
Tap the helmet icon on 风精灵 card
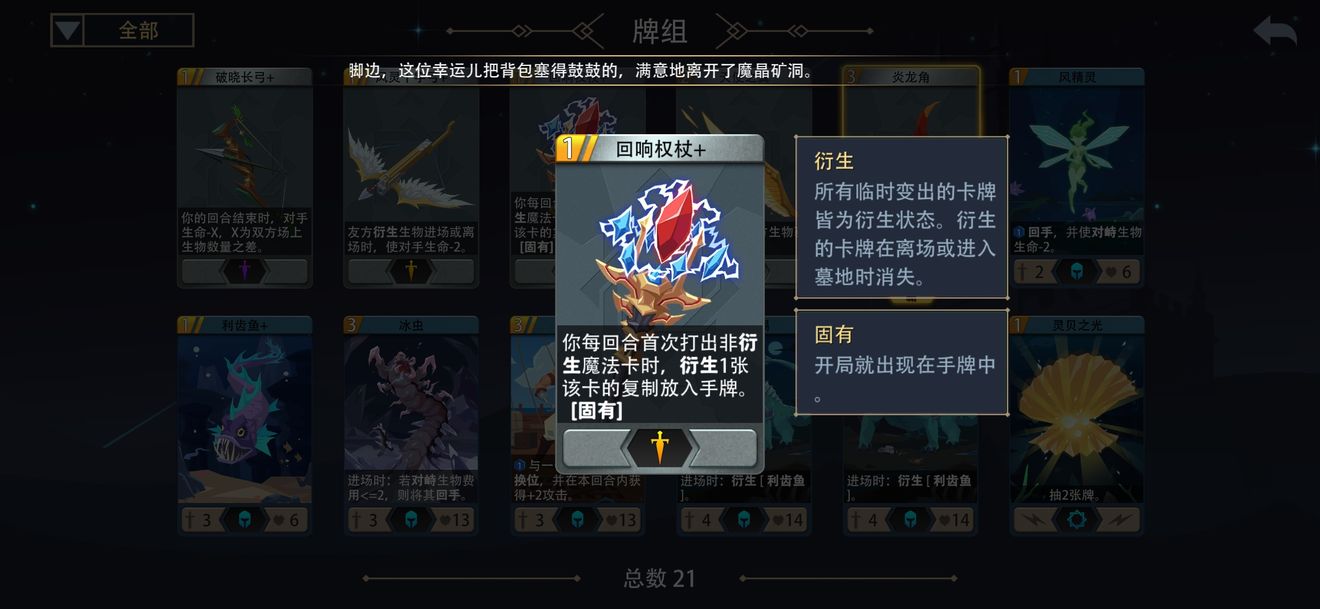click(1077, 271)
